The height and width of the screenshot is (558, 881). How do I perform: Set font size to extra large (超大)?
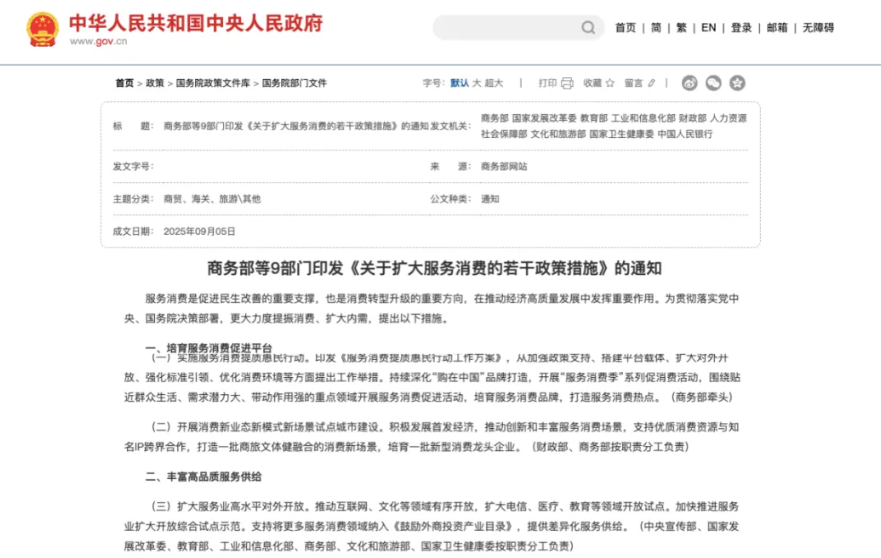point(494,83)
